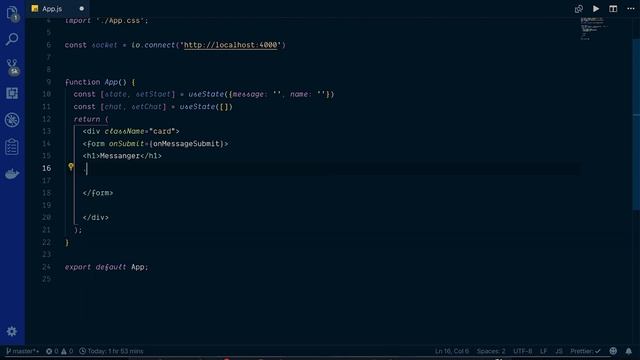Open the master branch picker in status bar
Image resolution: width=640 pixels, height=360 pixels.
coord(22,351)
